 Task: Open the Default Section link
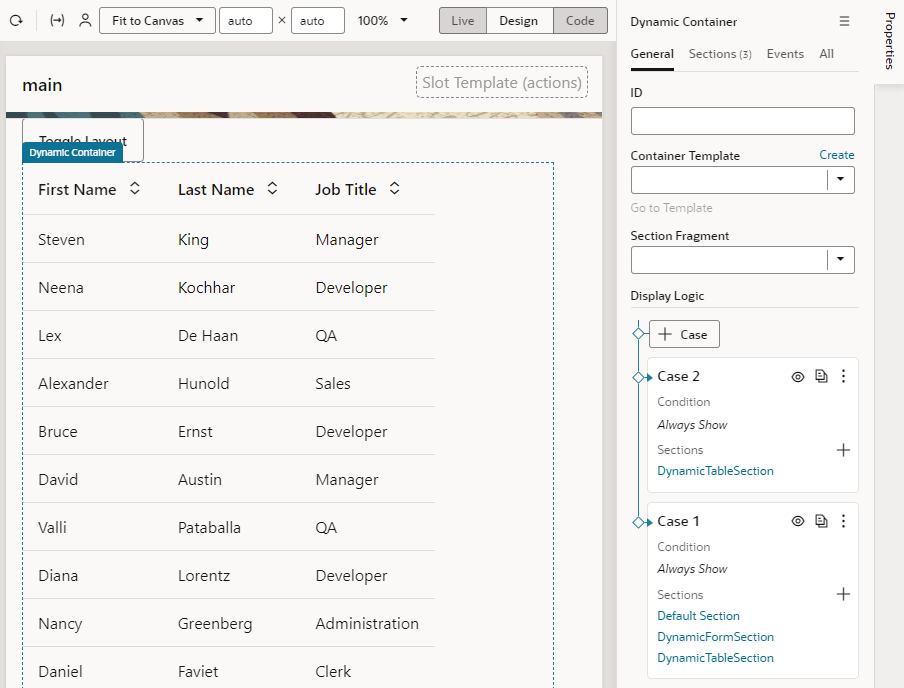pyautogui.click(x=698, y=616)
